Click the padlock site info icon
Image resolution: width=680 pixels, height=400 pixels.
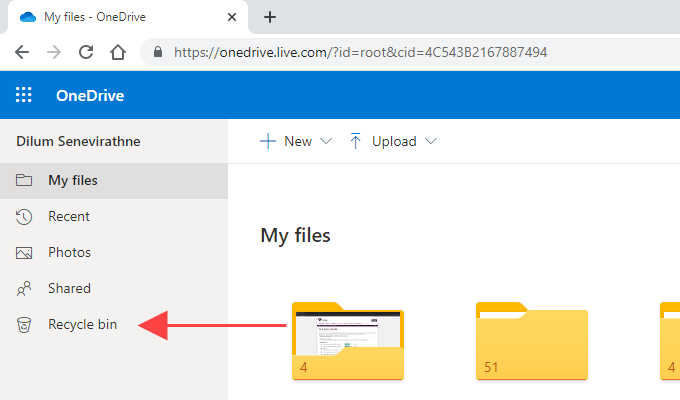click(x=158, y=52)
